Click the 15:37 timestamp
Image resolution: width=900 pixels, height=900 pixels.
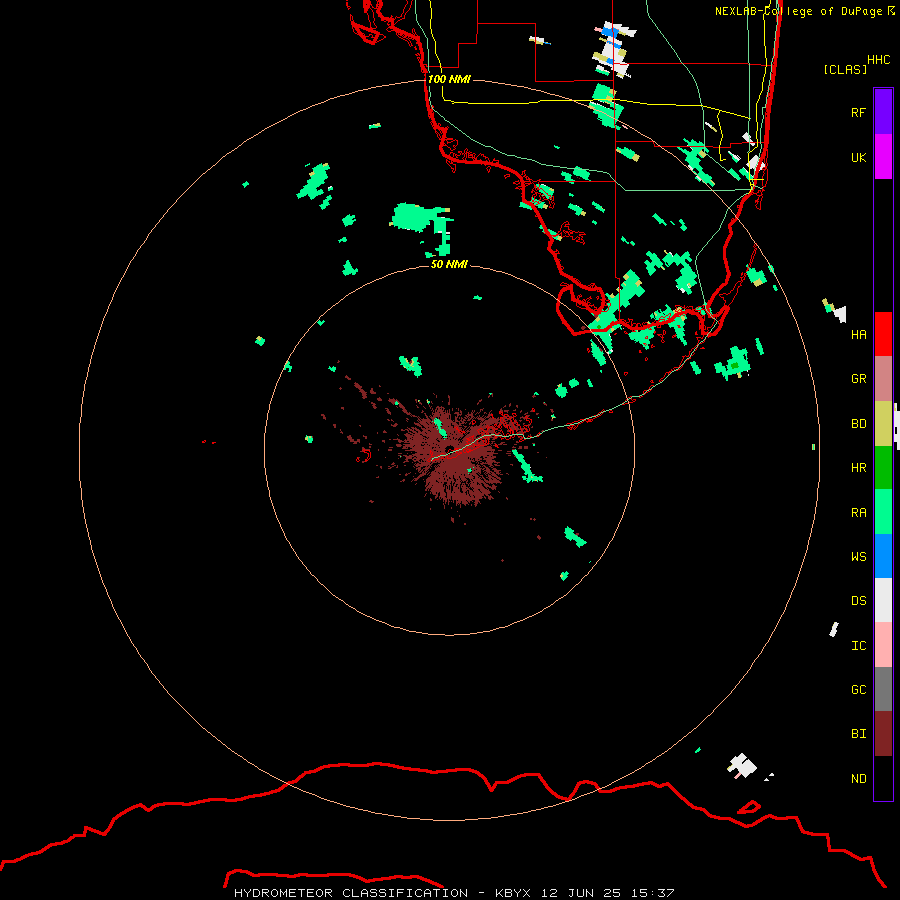[653, 893]
